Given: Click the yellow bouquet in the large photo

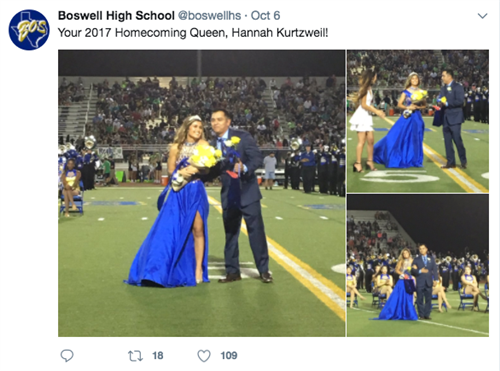Looking at the screenshot, I should click(205, 157).
